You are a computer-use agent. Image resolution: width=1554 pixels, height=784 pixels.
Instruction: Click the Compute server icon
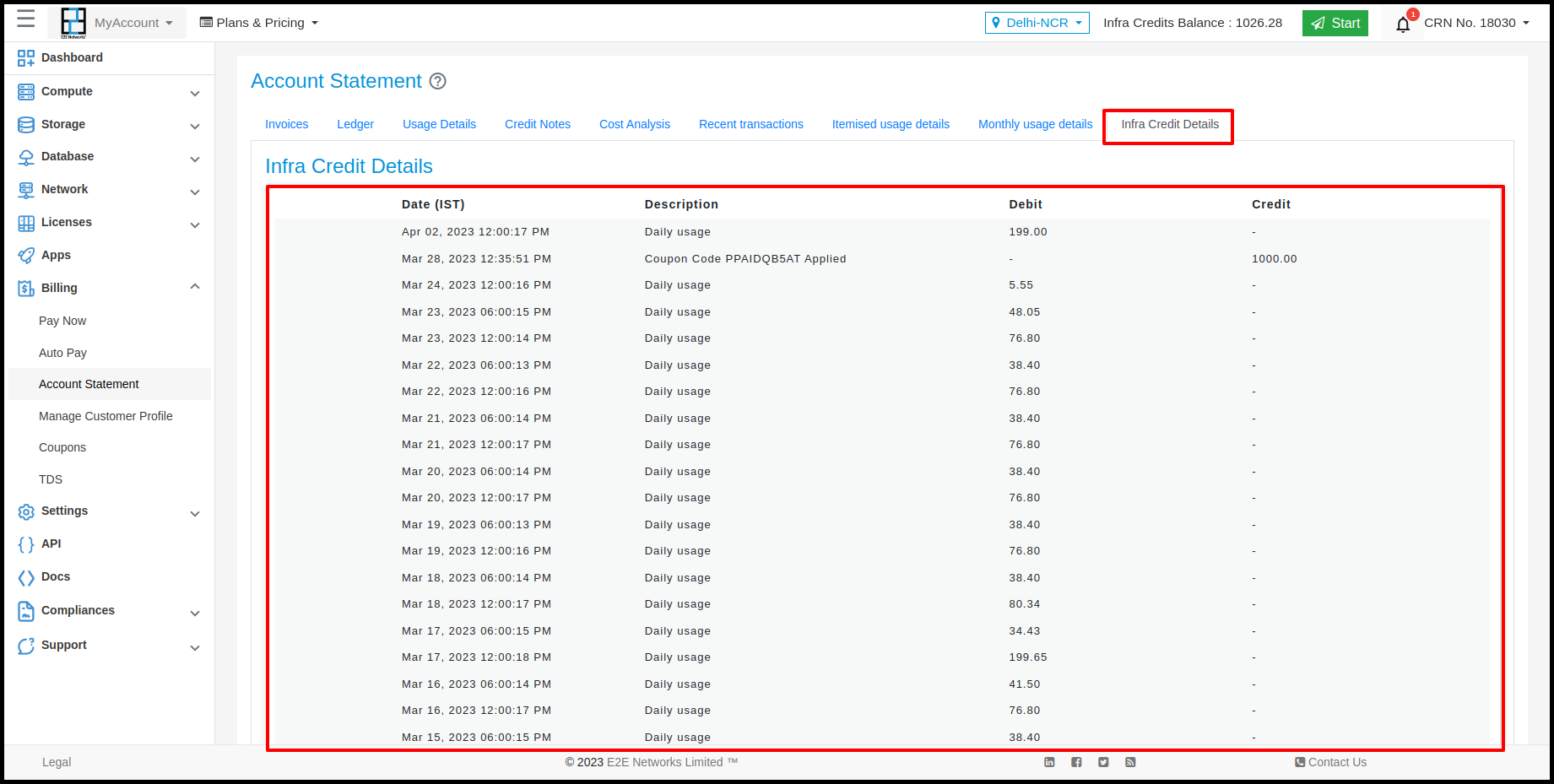coord(26,92)
